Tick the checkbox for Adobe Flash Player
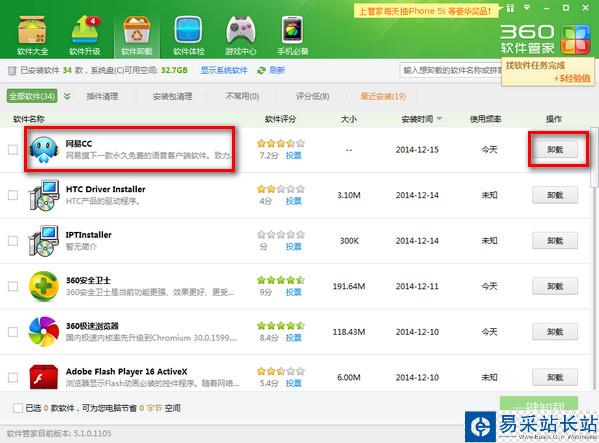 13,377
